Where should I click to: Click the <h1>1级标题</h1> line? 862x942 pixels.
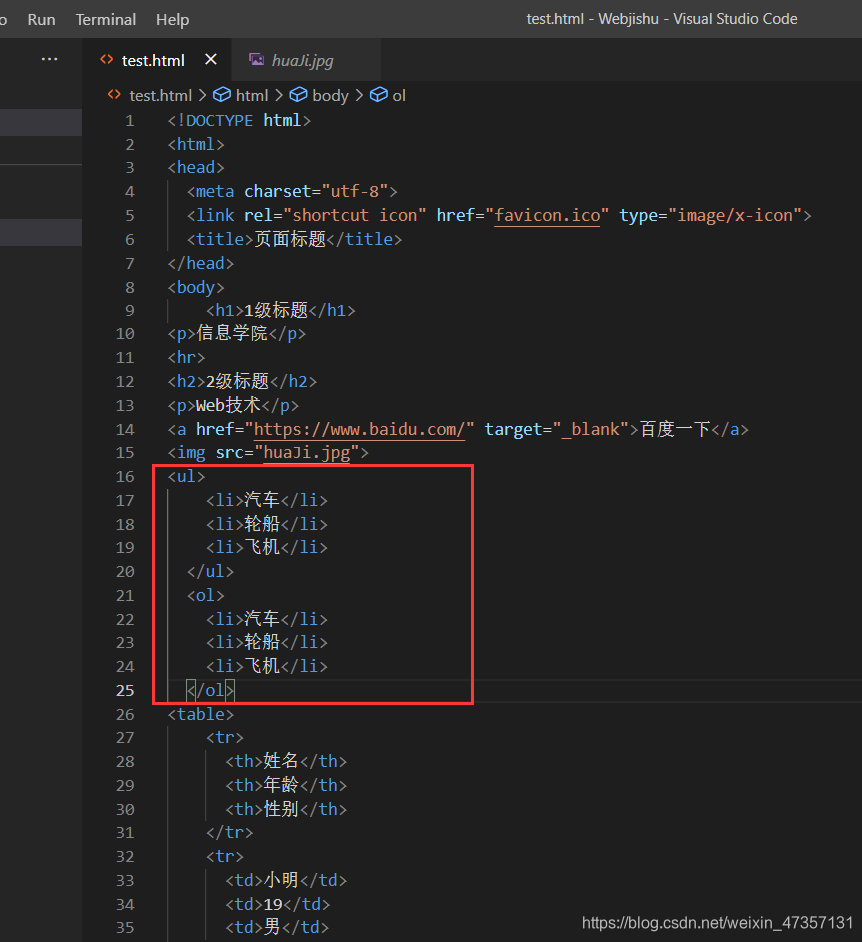281,310
